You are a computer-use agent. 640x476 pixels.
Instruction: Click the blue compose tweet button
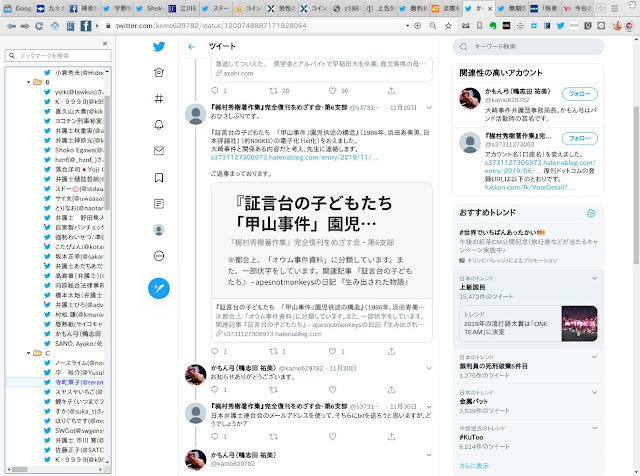point(159,288)
